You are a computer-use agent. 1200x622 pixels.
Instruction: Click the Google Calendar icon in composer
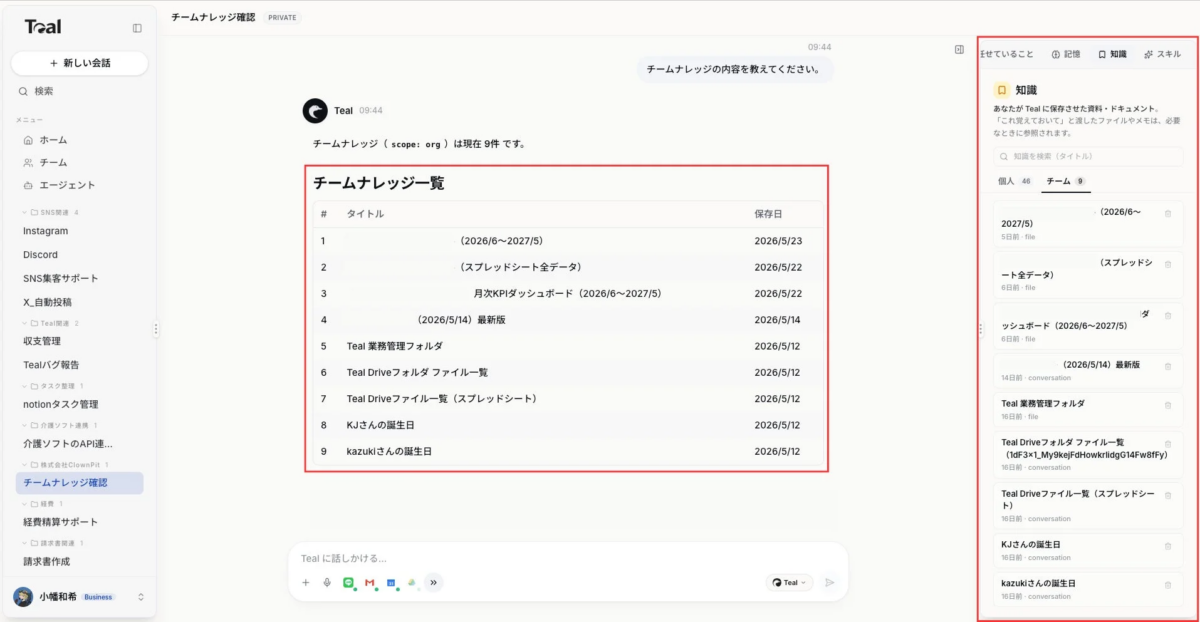pyautogui.click(x=391, y=582)
